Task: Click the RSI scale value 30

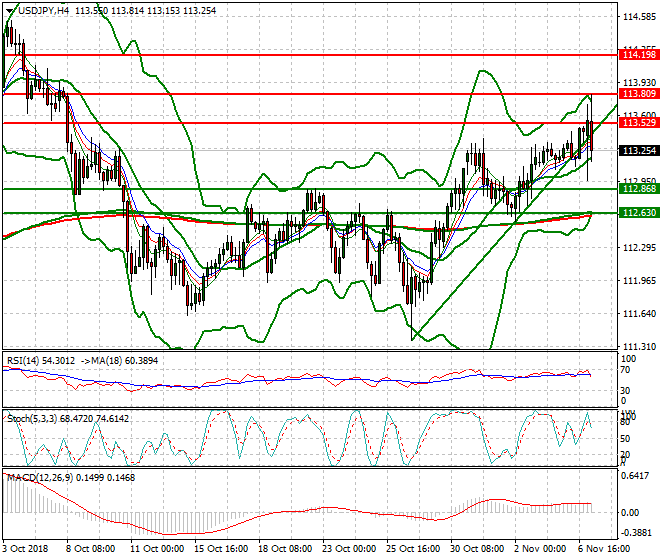Action: pos(625,391)
